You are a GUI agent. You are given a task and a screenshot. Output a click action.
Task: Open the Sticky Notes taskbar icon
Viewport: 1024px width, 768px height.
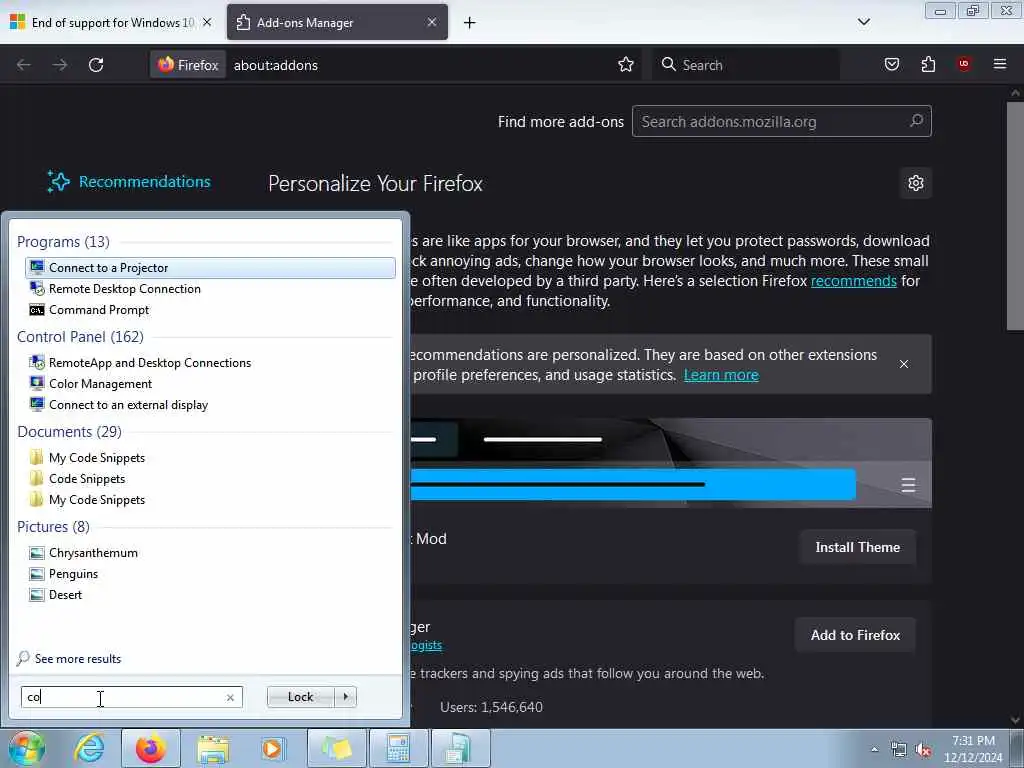[336, 748]
